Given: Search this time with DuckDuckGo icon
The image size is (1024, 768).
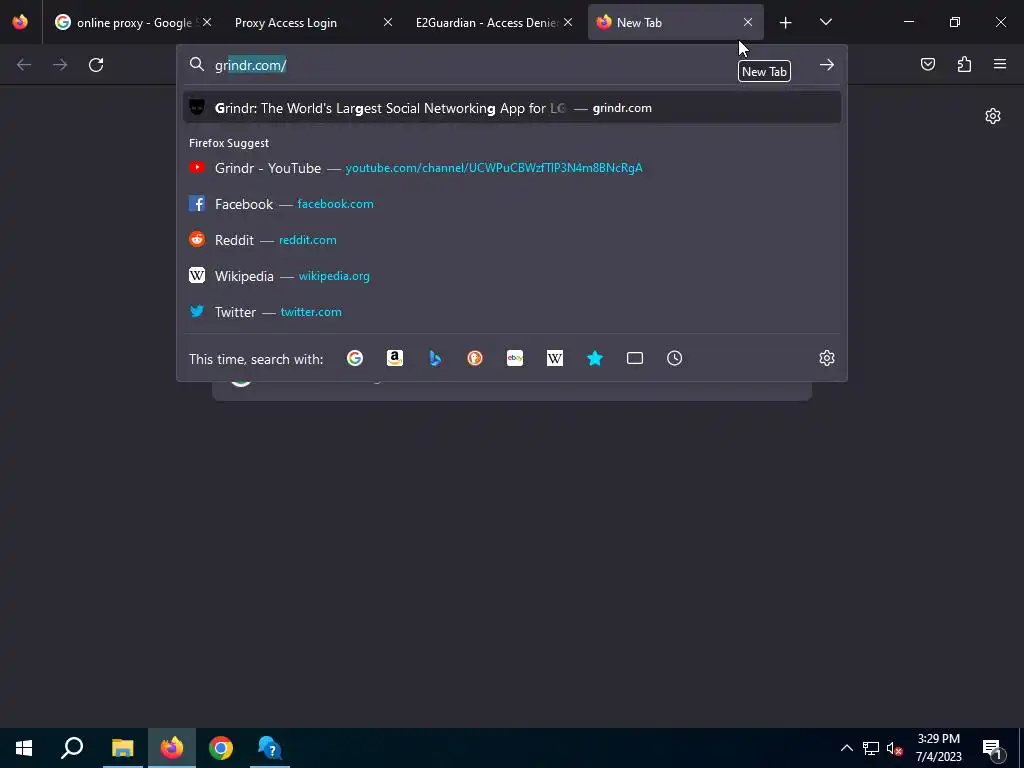Looking at the screenshot, I should tap(475, 358).
